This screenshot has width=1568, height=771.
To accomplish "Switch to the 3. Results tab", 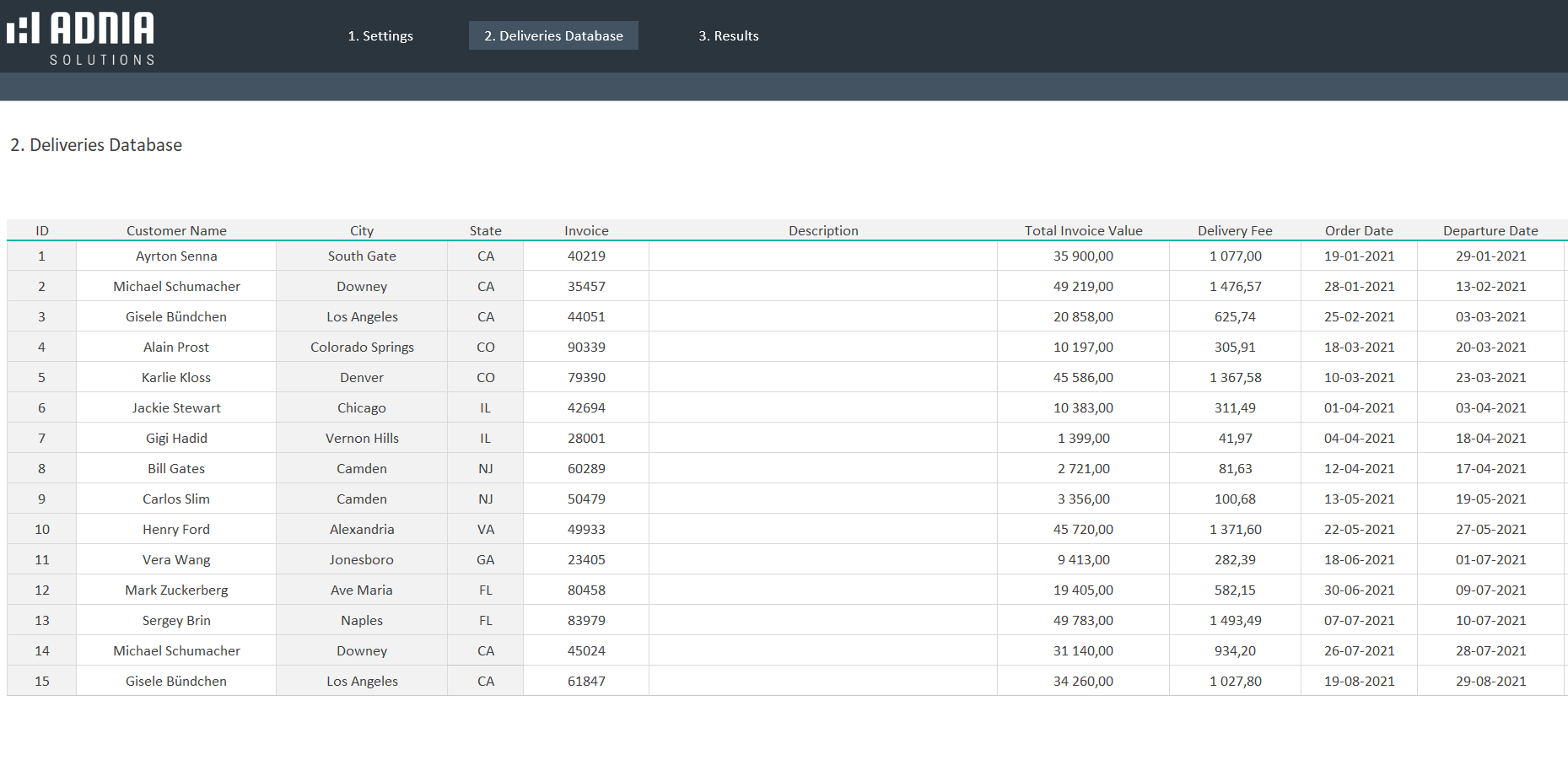I will (x=728, y=35).
